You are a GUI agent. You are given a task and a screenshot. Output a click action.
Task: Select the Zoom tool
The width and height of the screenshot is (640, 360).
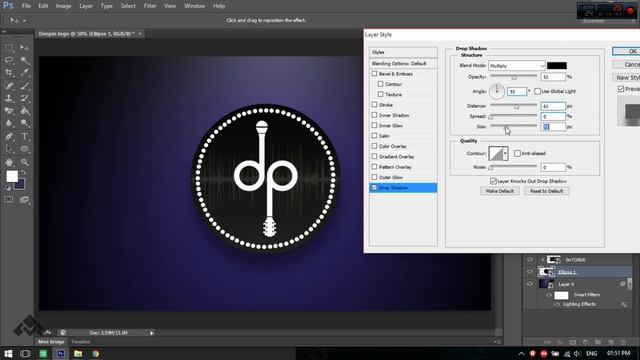pos(24,162)
